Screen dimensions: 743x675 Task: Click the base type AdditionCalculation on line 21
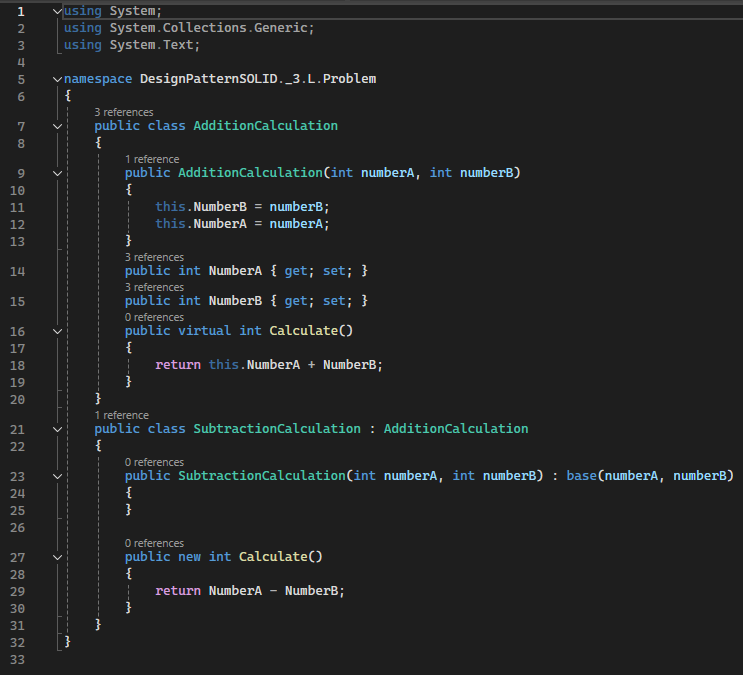coord(456,429)
